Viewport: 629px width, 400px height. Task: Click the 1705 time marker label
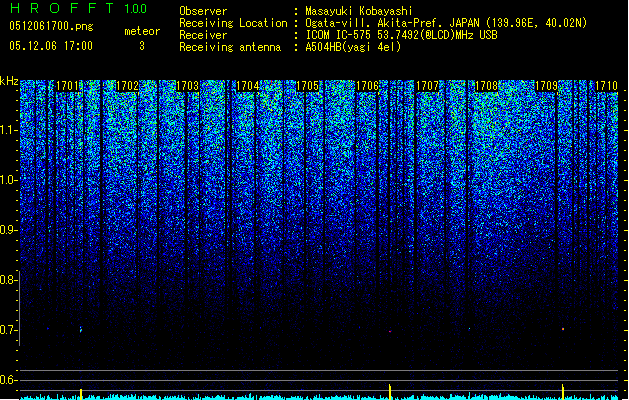[x=307, y=86]
